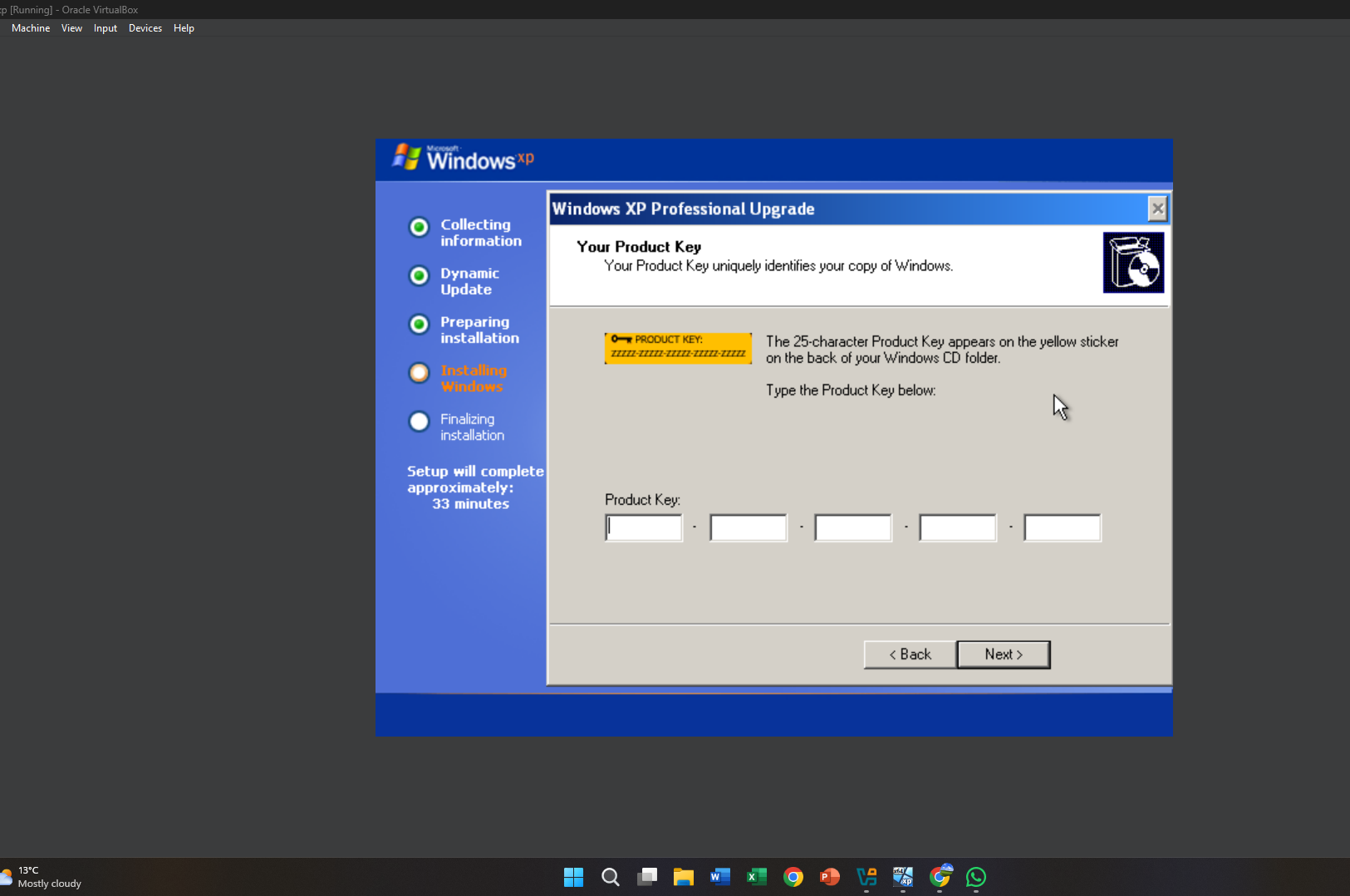The width and height of the screenshot is (1350, 896).
Task: Close the Windows XP Professional Upgrade dialog
Action: point(1157,208)
